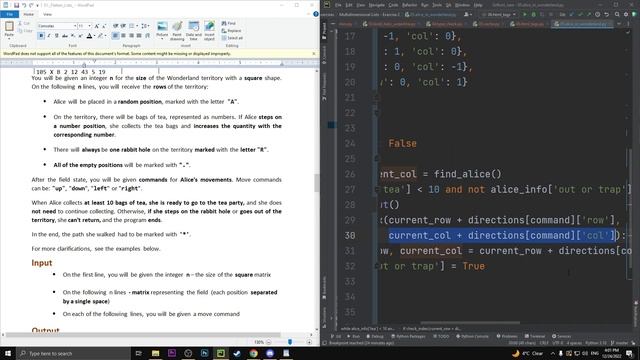Click the Paste button in WordPad
The width and height of the screenshot is (640, 360).
9,27
